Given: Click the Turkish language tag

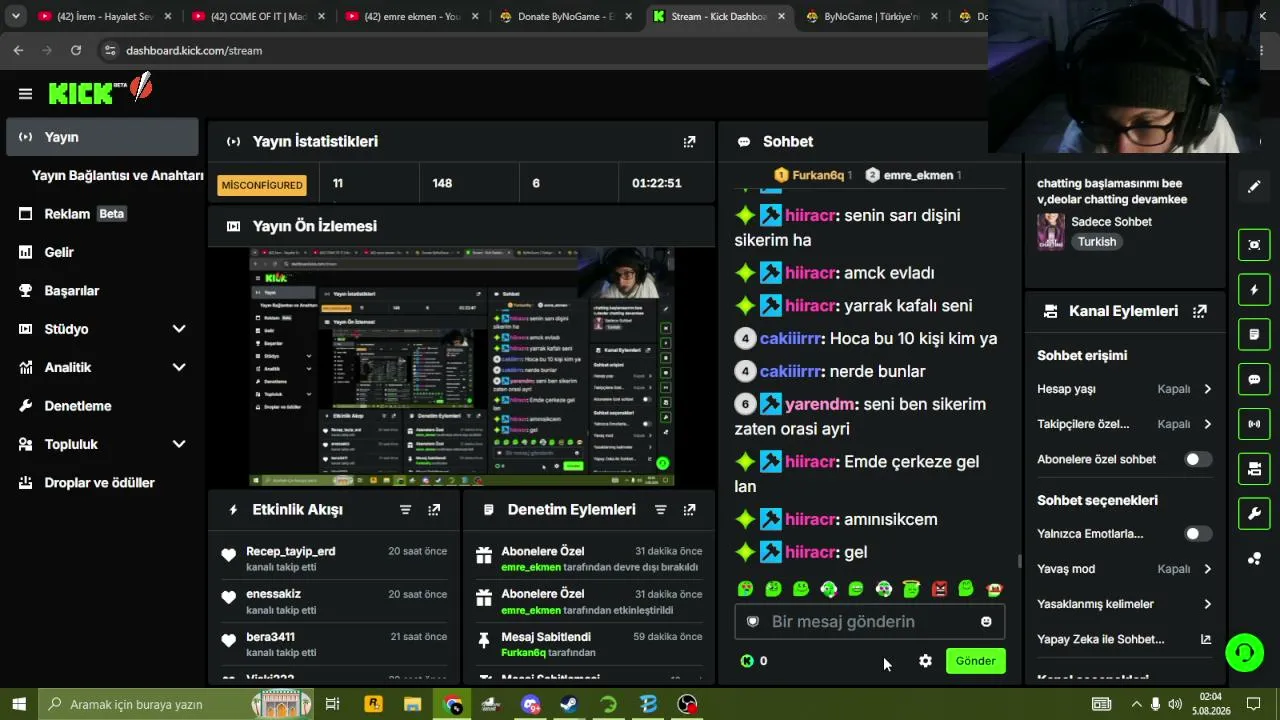Looking at the screenshot, I should 1097,242.
